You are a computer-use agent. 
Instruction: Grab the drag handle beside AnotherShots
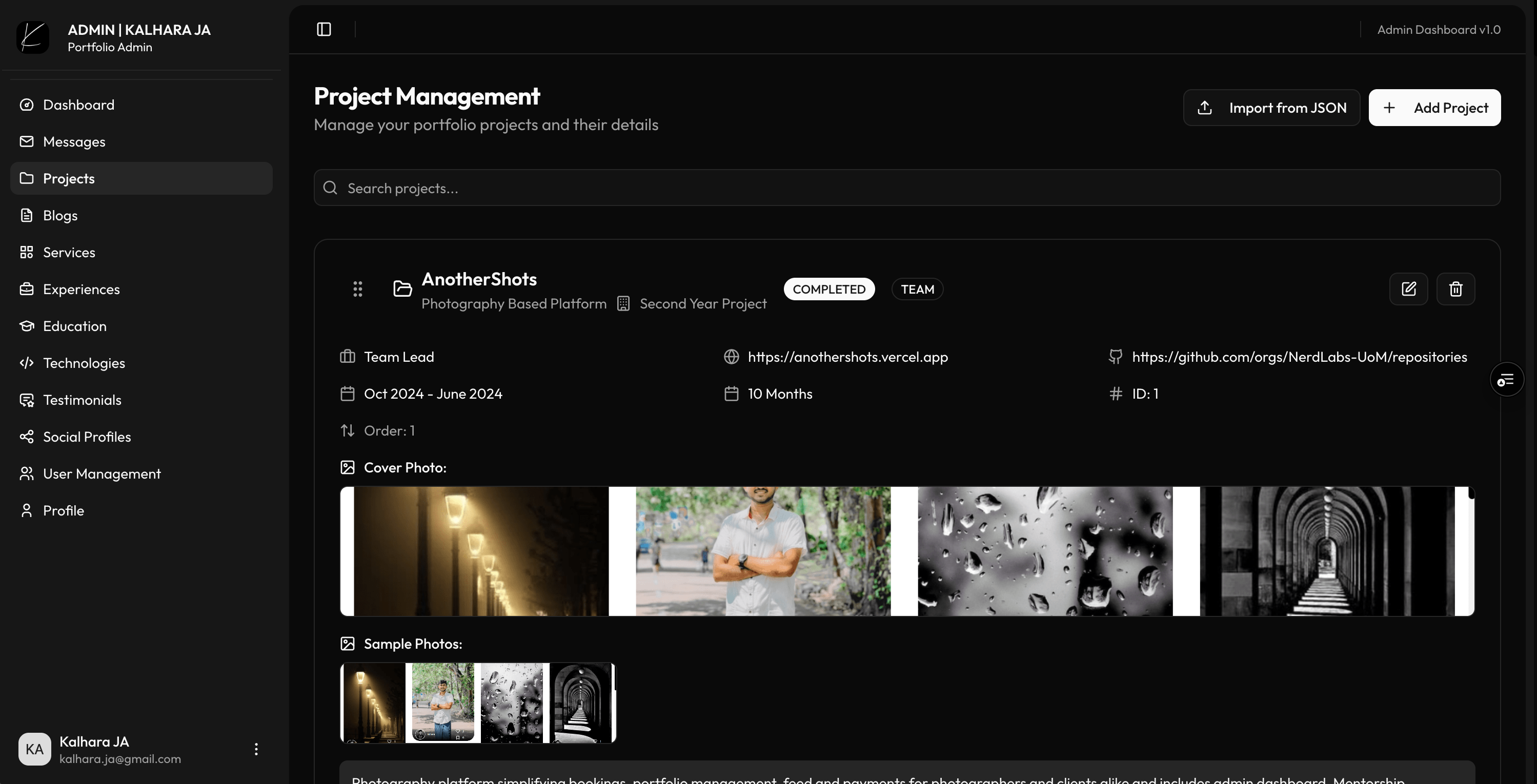tap(357, 289)
